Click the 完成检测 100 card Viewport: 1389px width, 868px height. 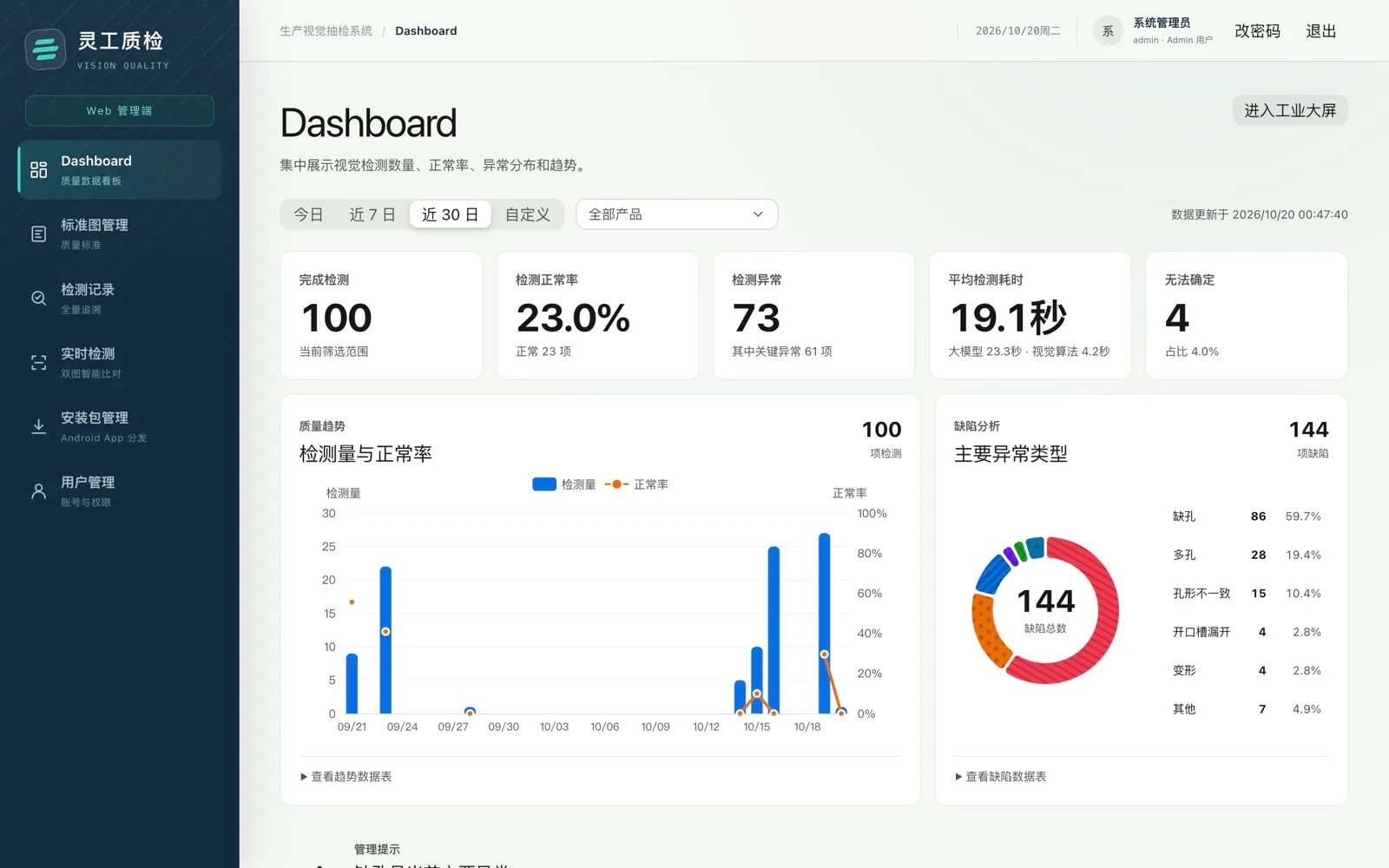[381, 315]
